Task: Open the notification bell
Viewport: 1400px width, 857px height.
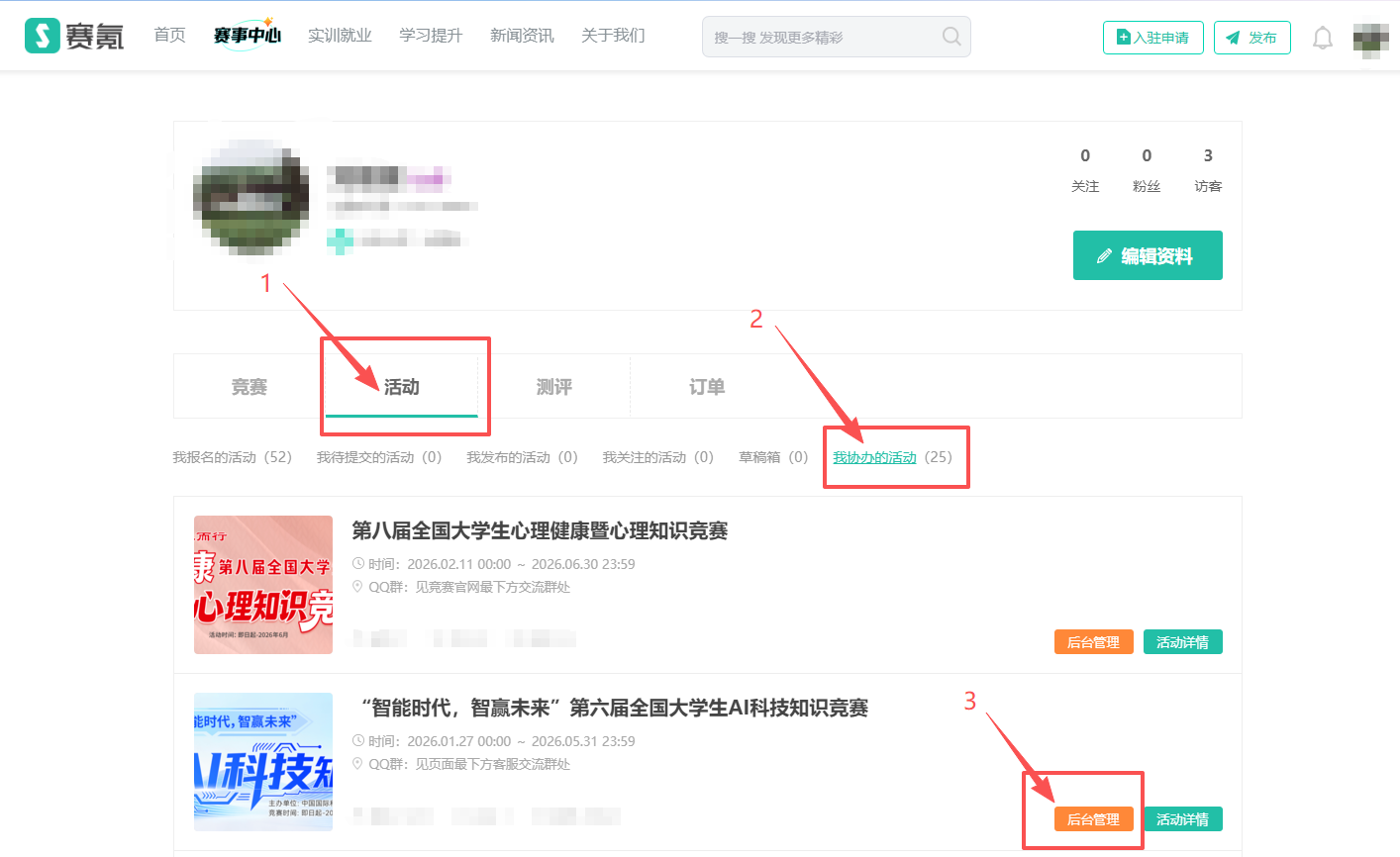Action: pyautogui.click(x=1322, y=38)
